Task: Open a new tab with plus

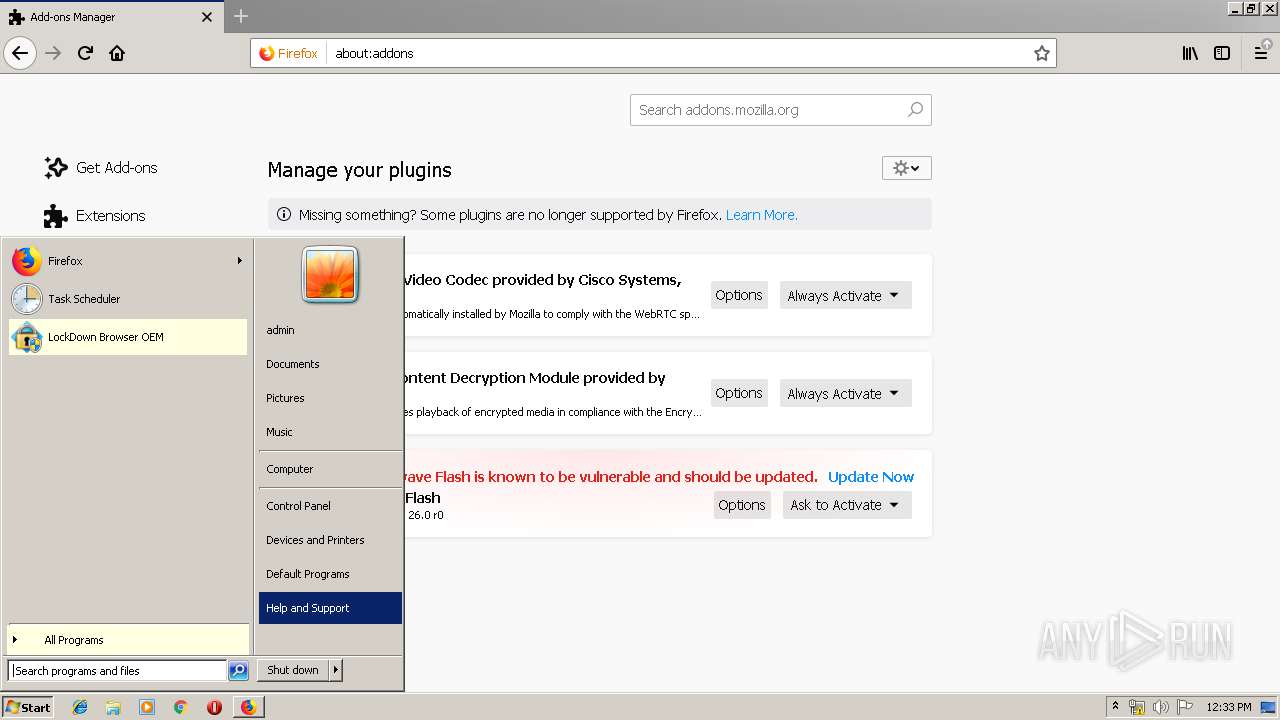Action: point(241,16)
